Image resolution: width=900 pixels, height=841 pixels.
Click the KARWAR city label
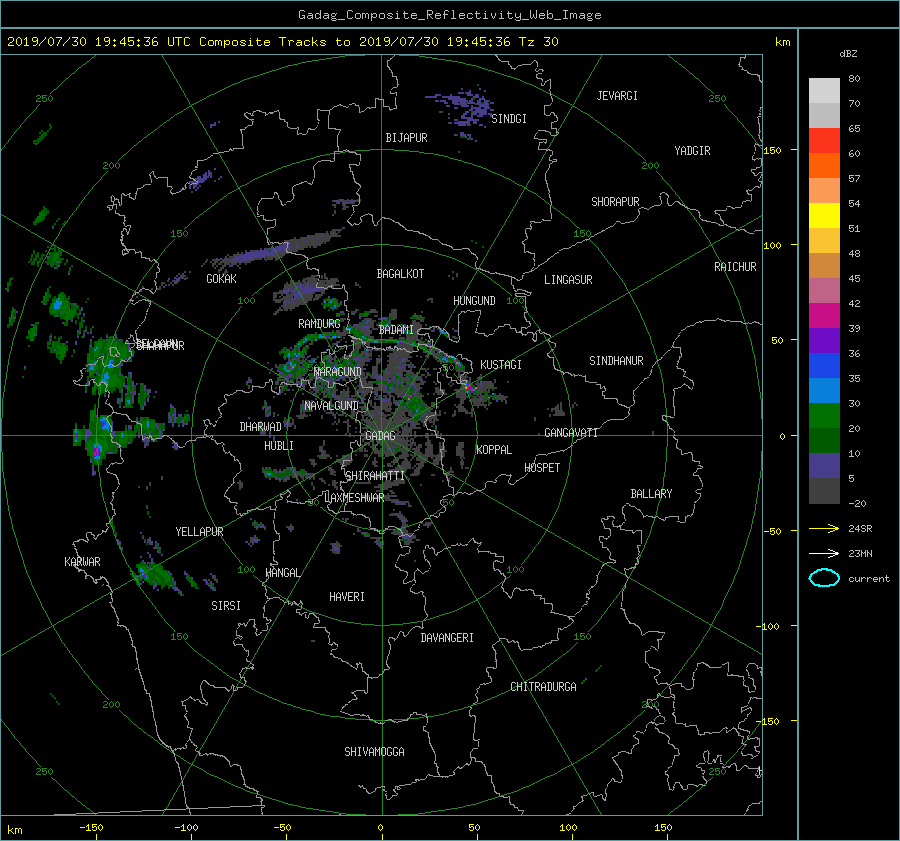pyautogui.click(x=82, y=562)
